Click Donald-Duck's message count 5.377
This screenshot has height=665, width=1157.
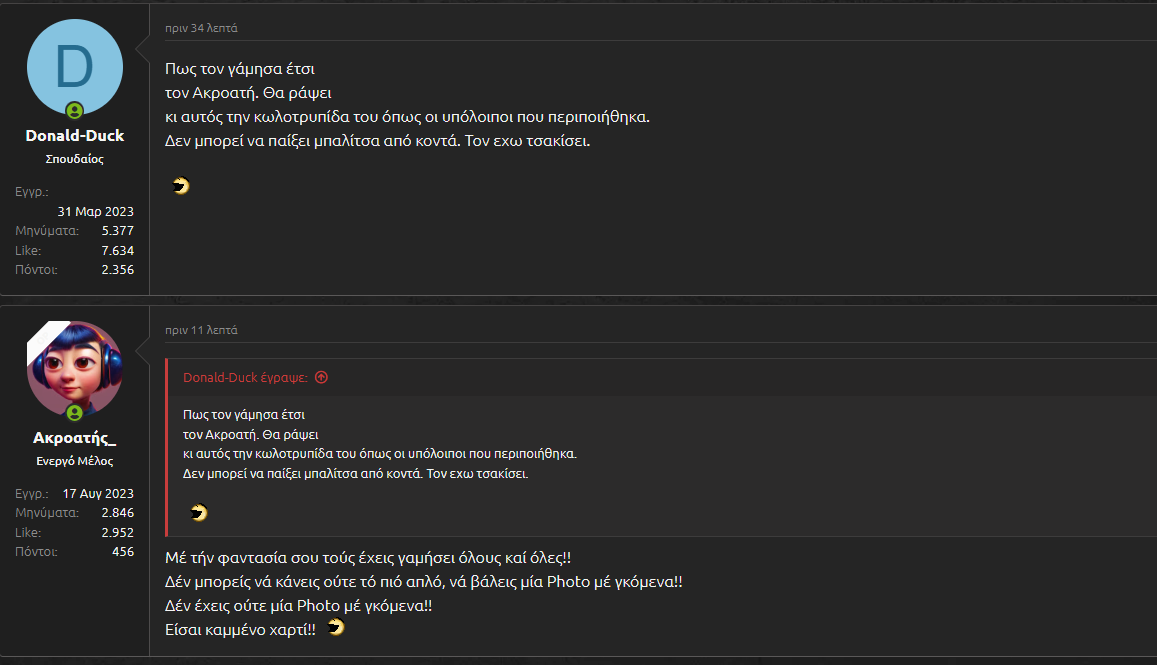(117, 231)
